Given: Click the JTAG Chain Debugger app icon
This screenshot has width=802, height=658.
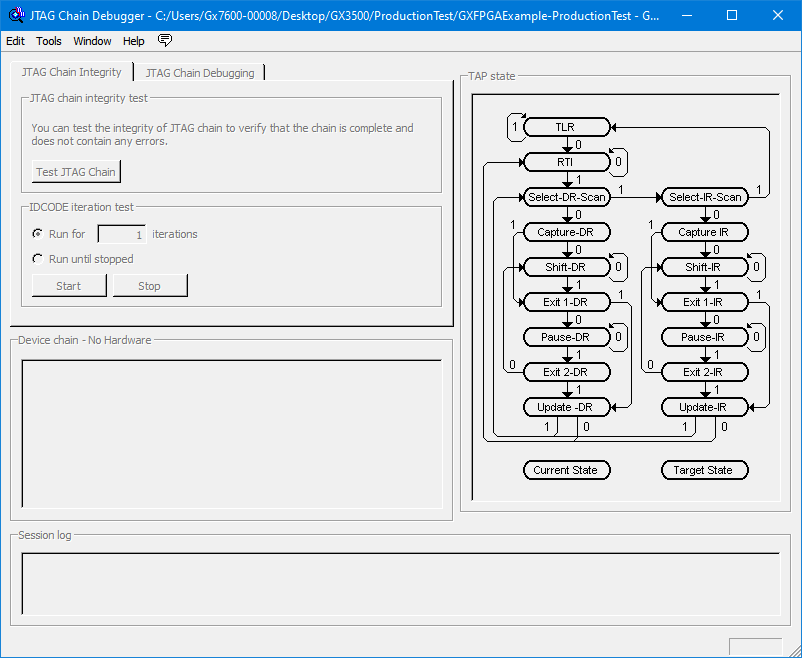Looking at the screenshot, I should tap(15, 15).
